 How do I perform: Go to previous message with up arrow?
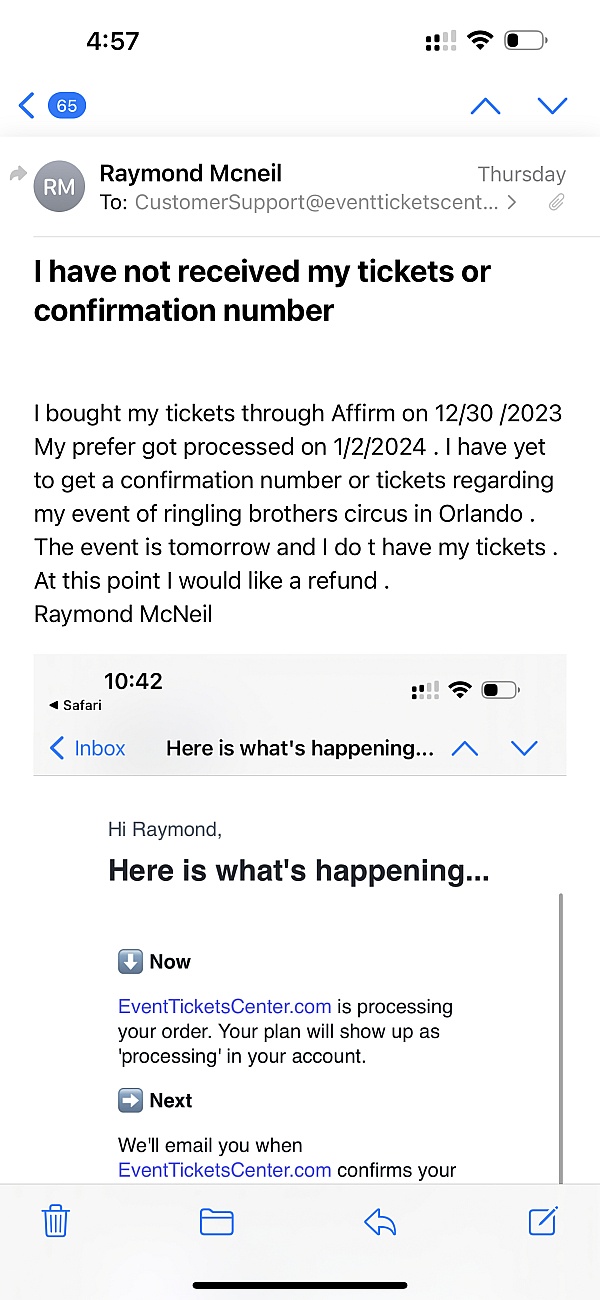click(x=485, y=105)
